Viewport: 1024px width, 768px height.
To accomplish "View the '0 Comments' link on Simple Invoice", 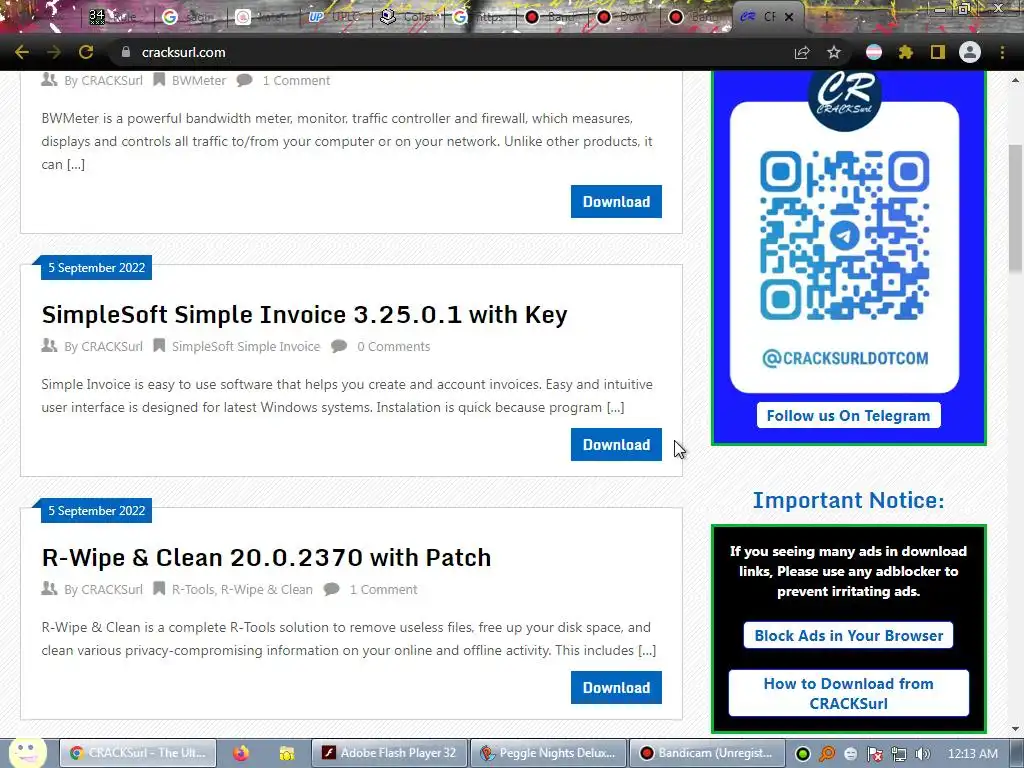I will coord(393,346).
